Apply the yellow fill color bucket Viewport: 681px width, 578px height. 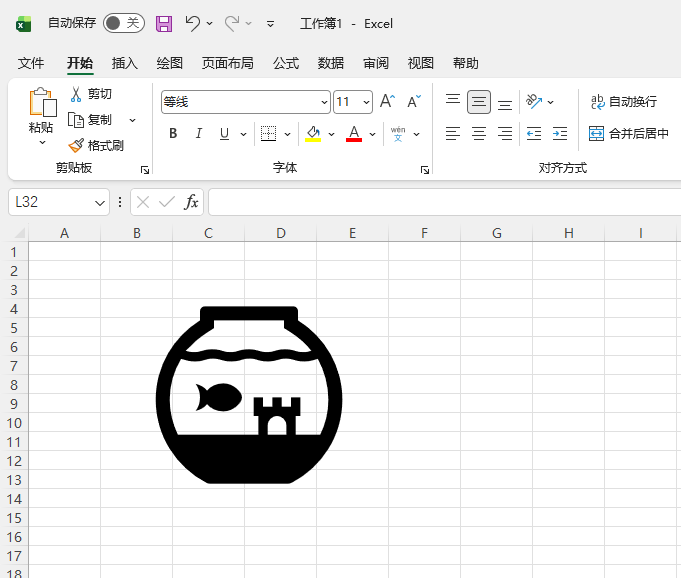[x=313, y=134]
